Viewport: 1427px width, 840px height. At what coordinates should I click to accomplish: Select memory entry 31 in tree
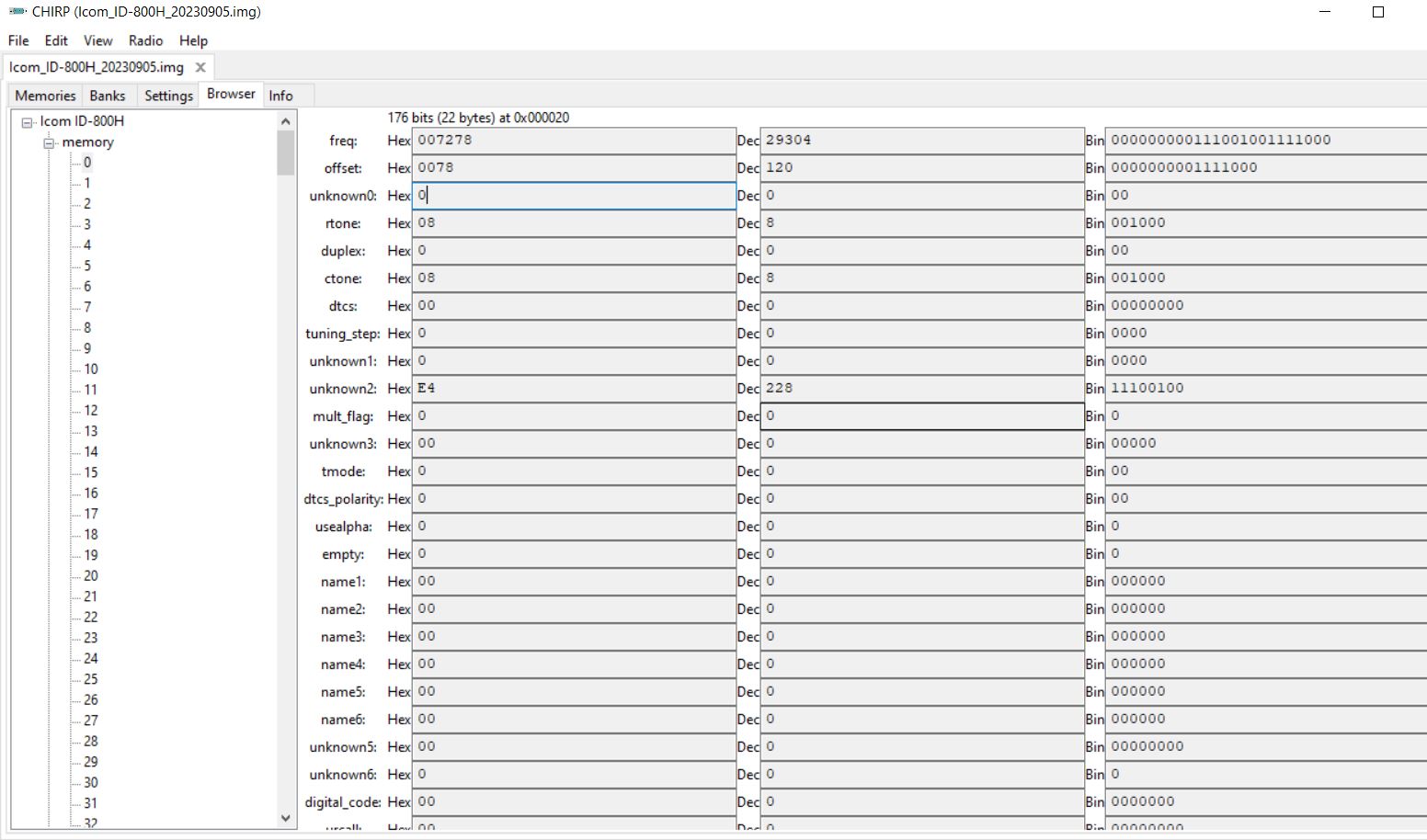click(x=91, y=803)
